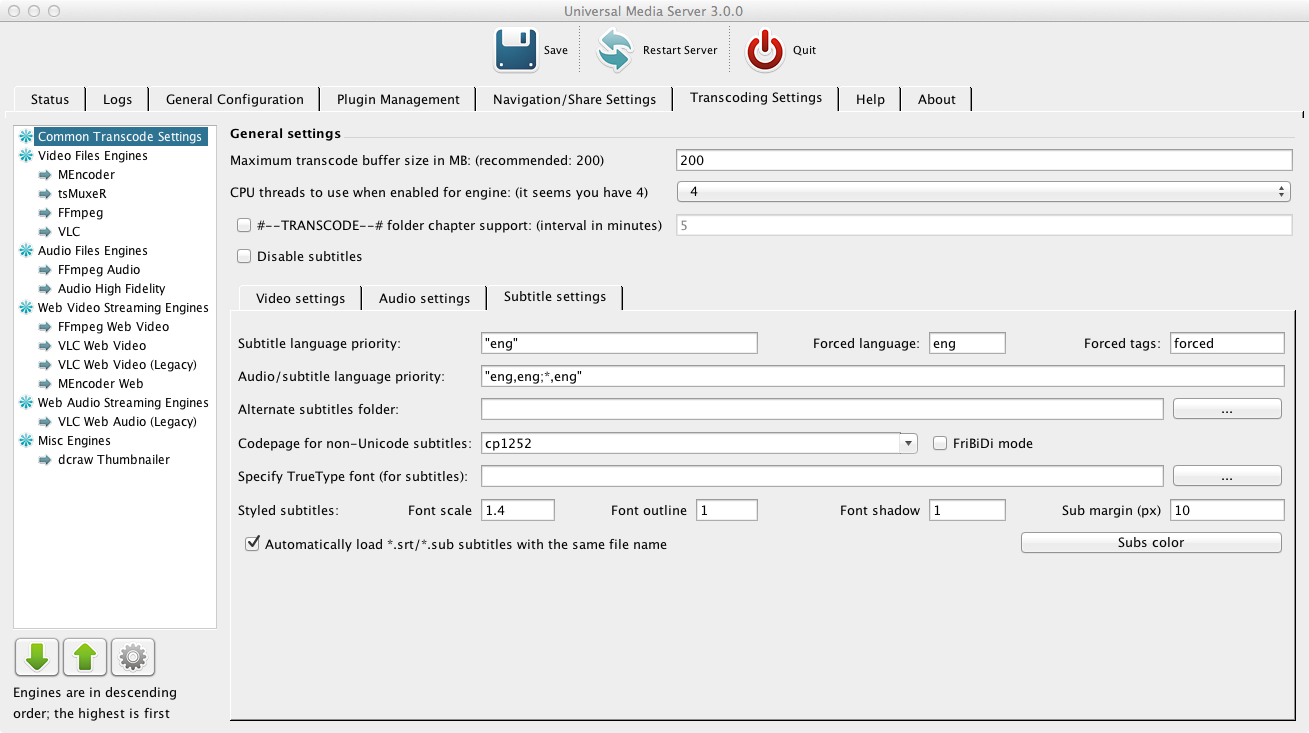Click arrow icon next to FFmpeg Audio

[x=45, y=270]
